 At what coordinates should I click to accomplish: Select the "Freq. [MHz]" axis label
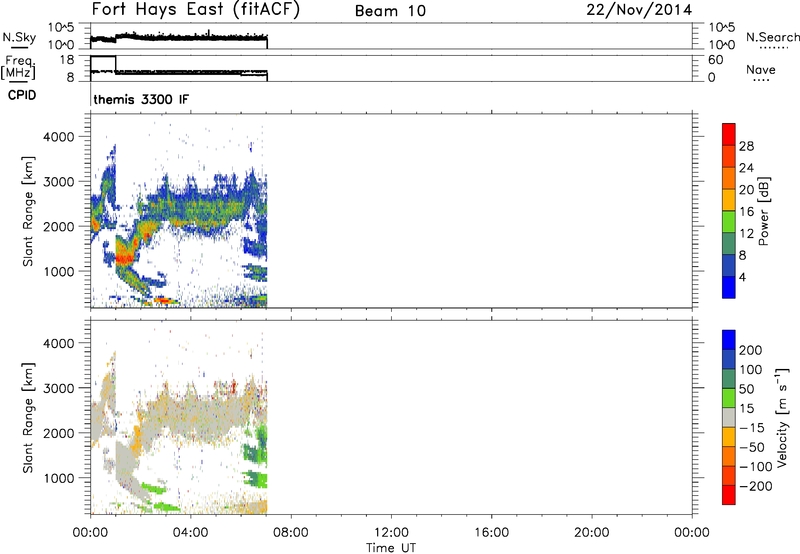[x=19, y=68]
